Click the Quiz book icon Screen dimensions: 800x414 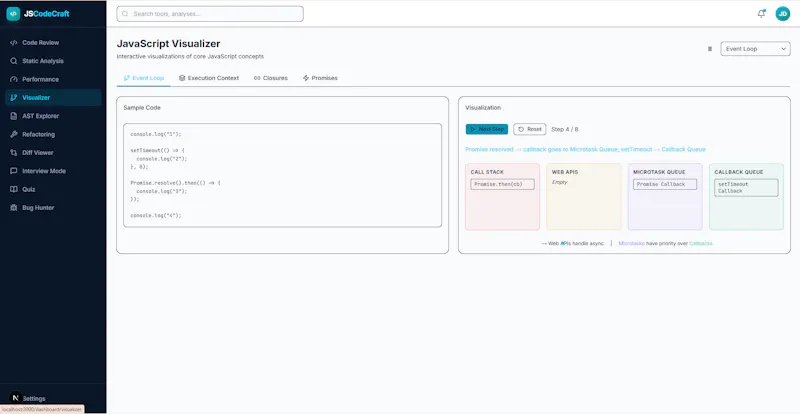click(14, 189)
